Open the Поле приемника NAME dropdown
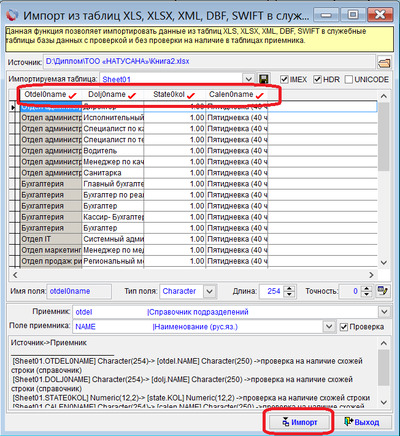 tap(329, 326)
